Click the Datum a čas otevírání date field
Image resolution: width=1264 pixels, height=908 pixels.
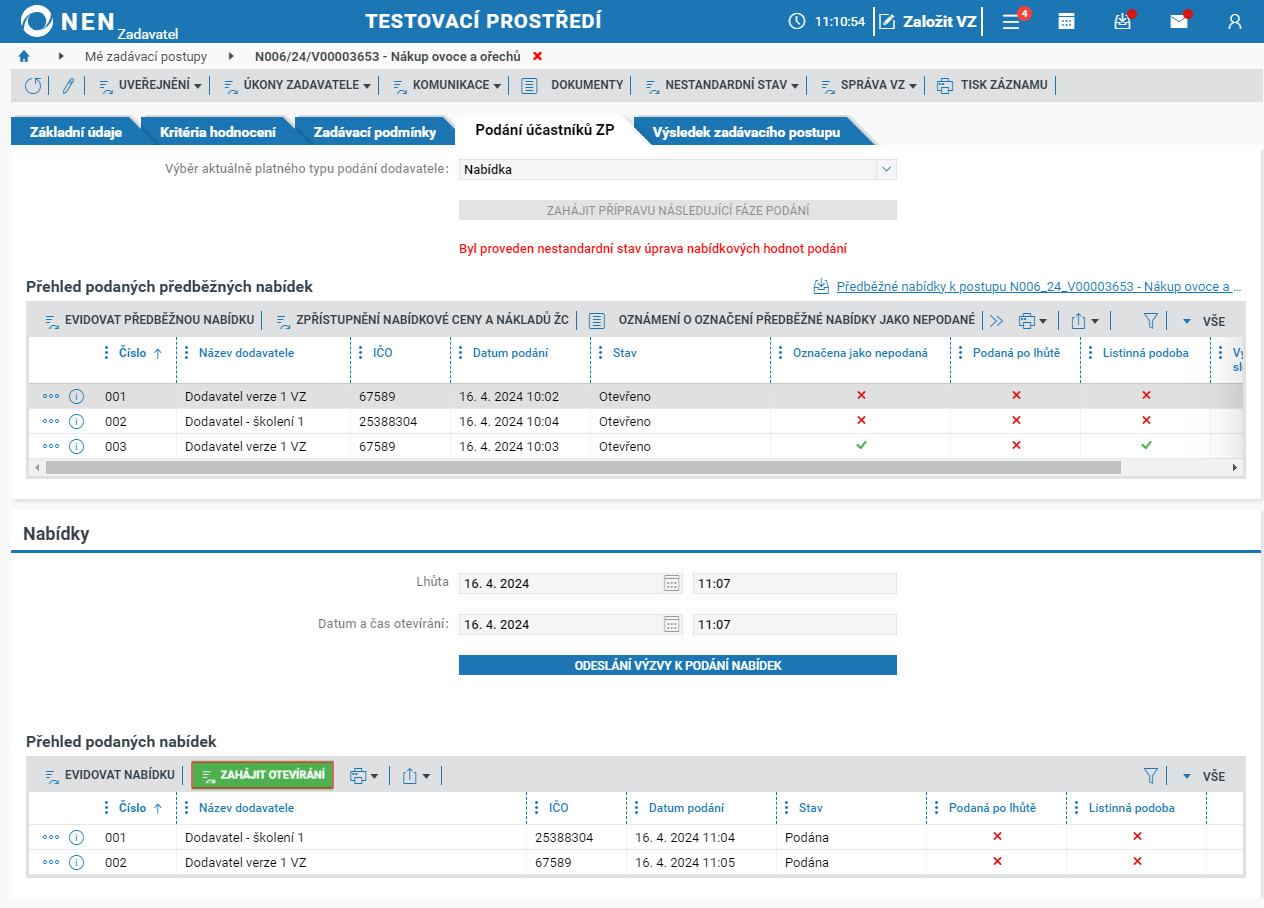pyautogui.click(x=561, y=625)
